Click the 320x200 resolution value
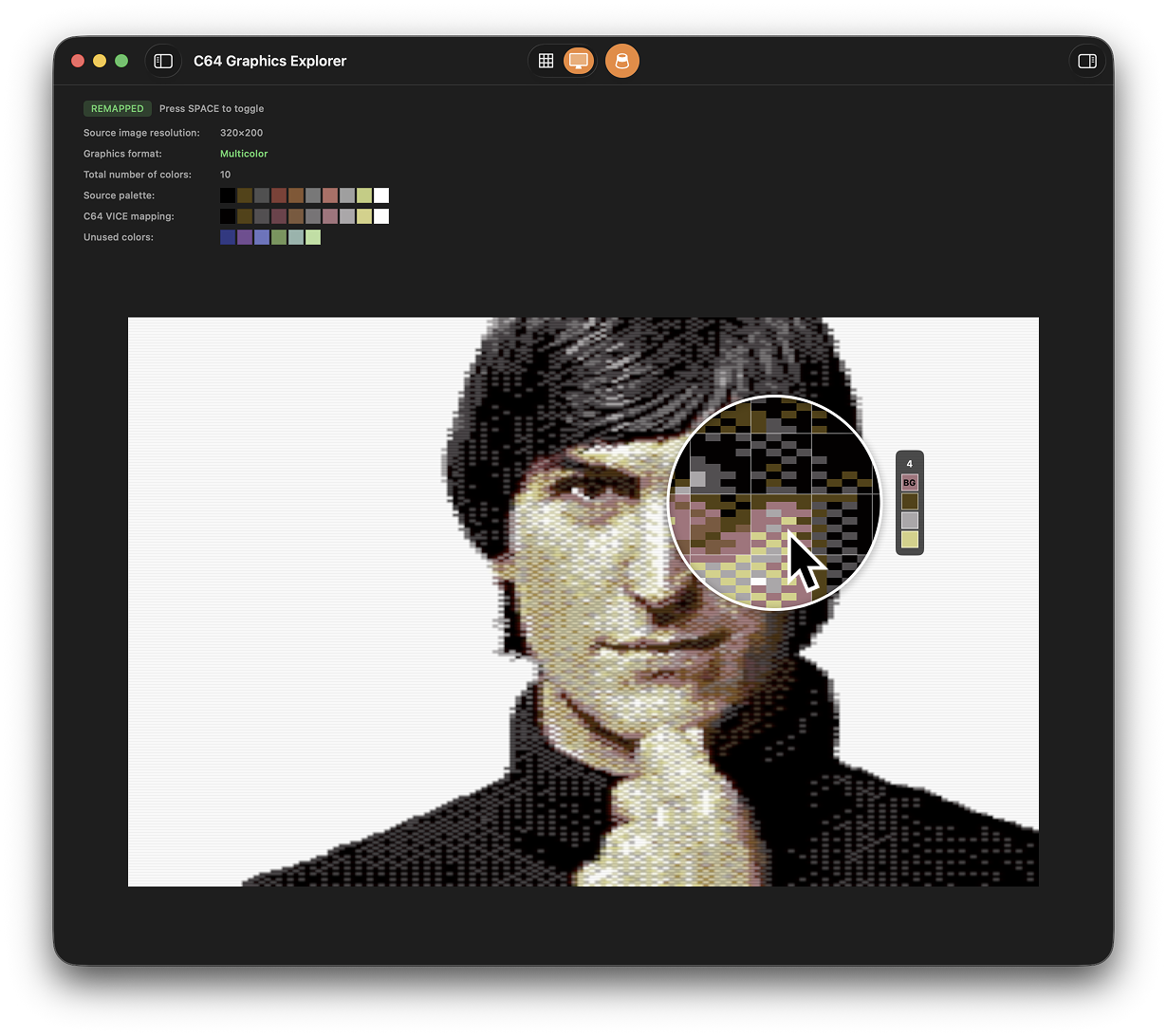 (241, 132)
